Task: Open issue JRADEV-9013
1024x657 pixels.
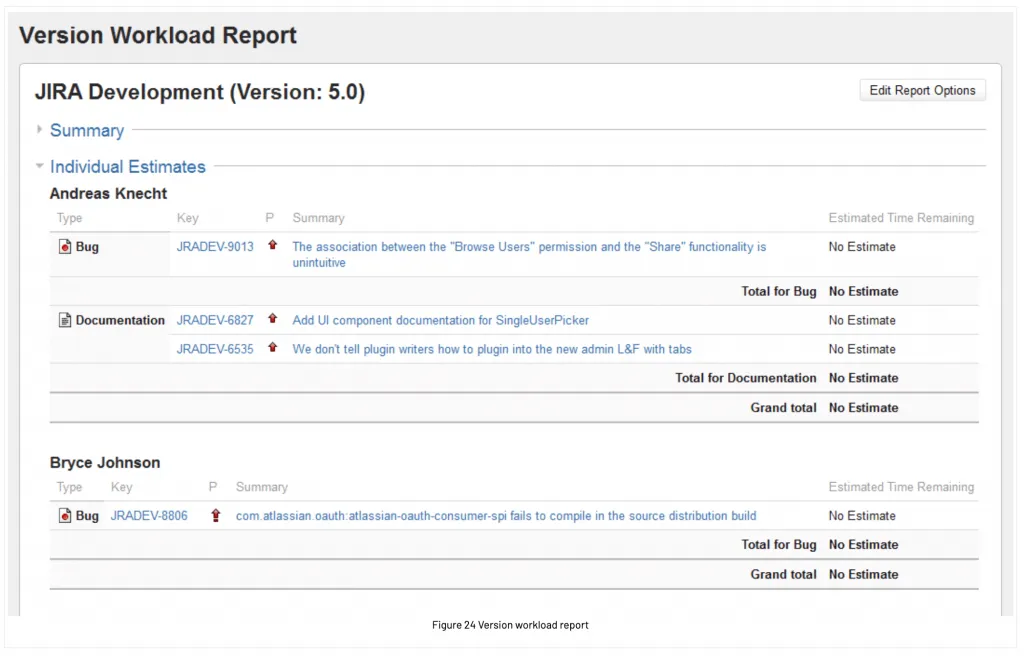Action: 215,247
